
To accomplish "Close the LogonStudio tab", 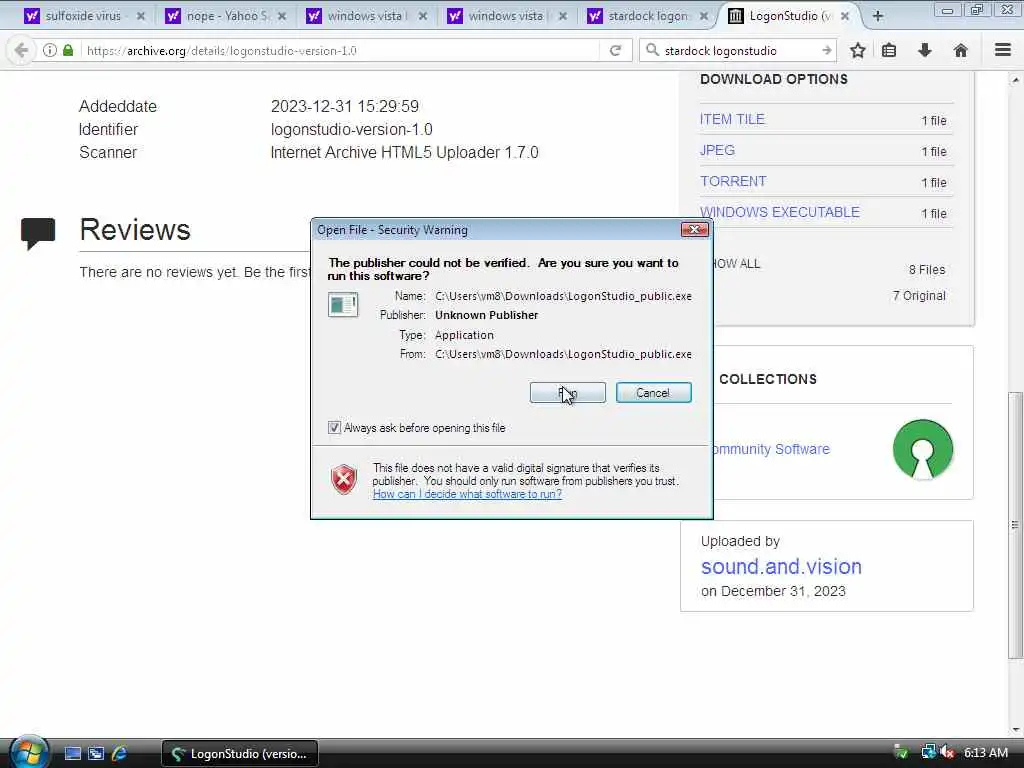I will pyautogui.click(x=844, y=16).
